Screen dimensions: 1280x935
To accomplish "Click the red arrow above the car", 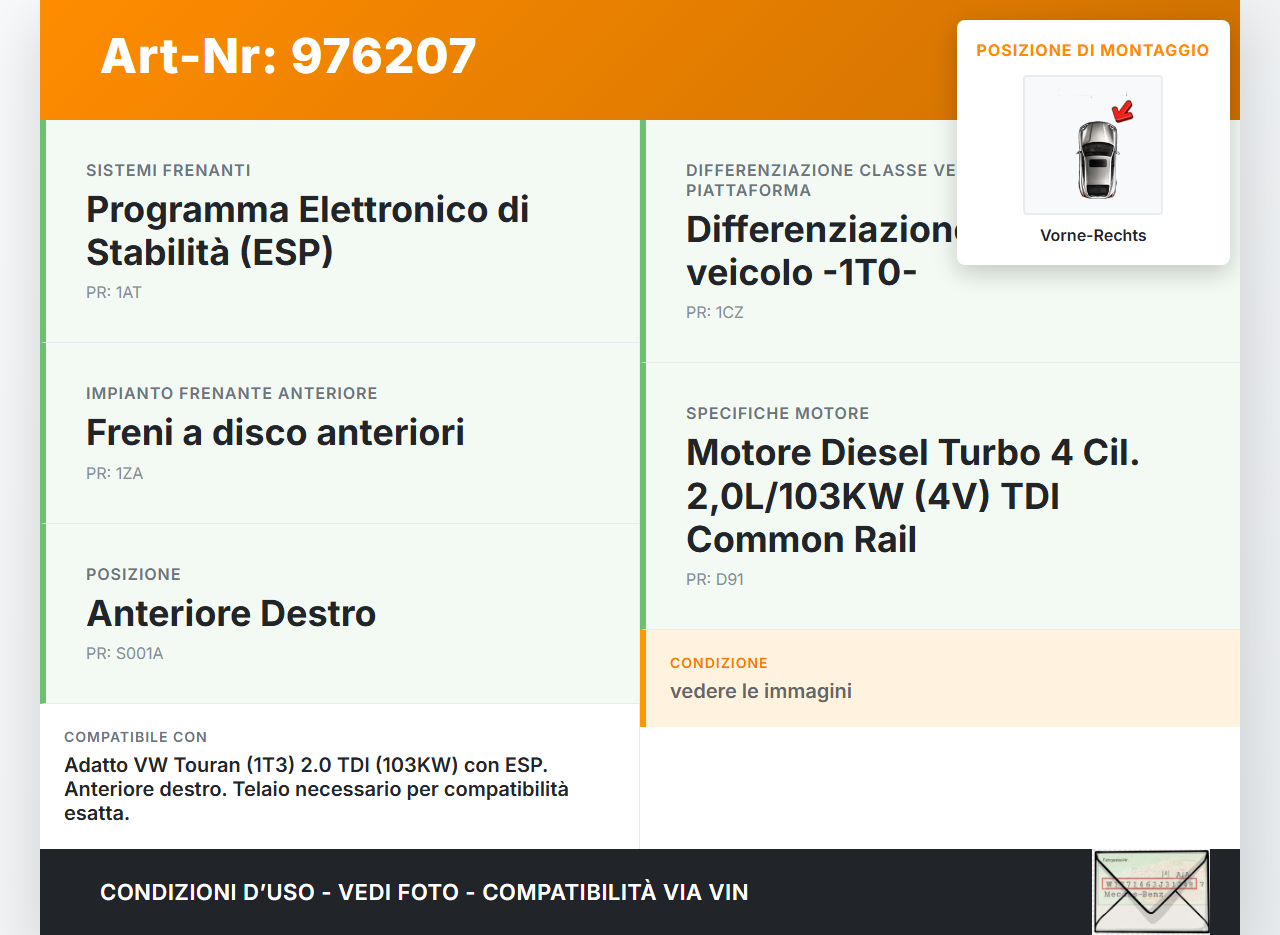I will pos(1123,110).
